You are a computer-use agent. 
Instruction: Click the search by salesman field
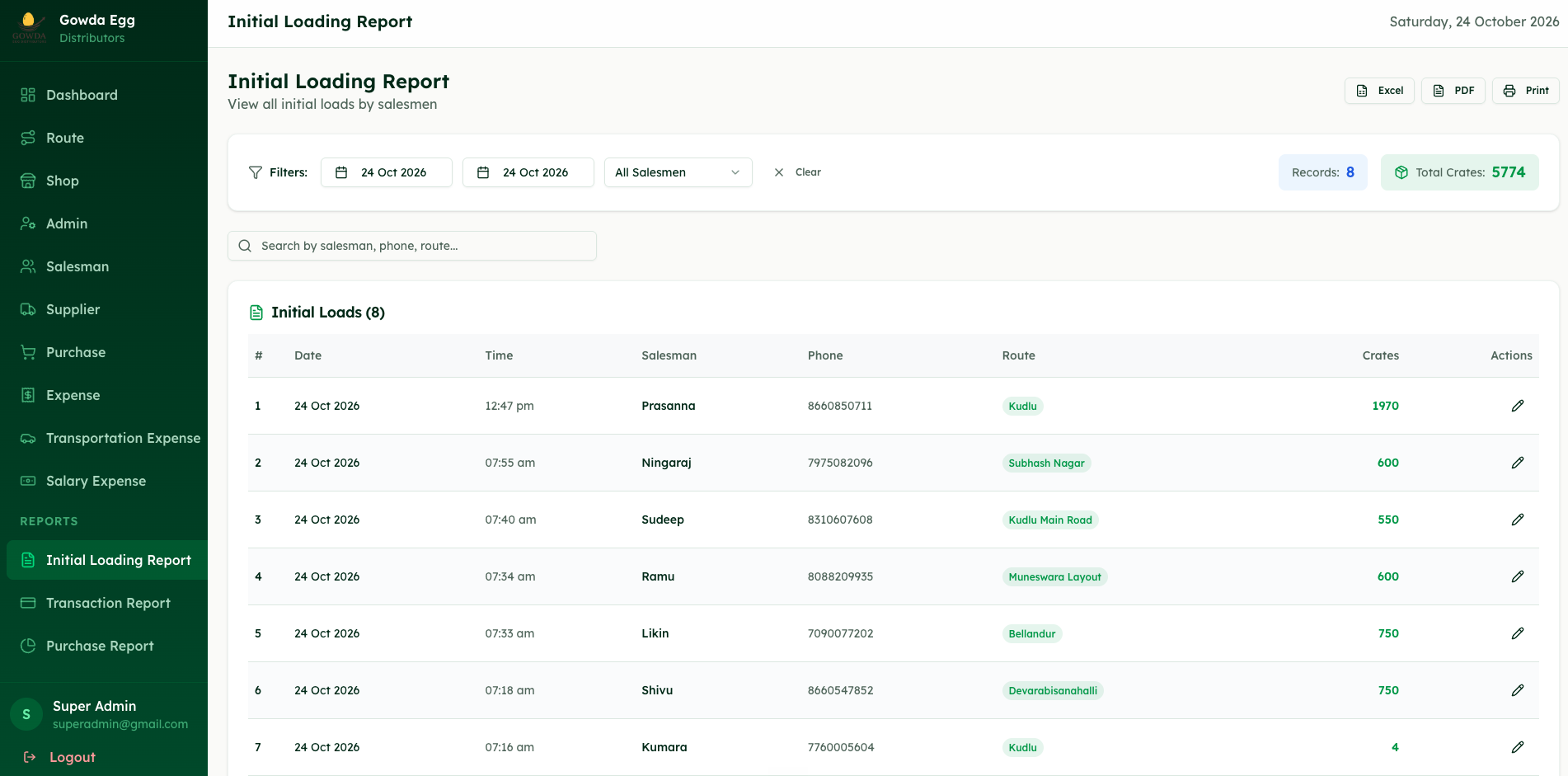[412, 246]
